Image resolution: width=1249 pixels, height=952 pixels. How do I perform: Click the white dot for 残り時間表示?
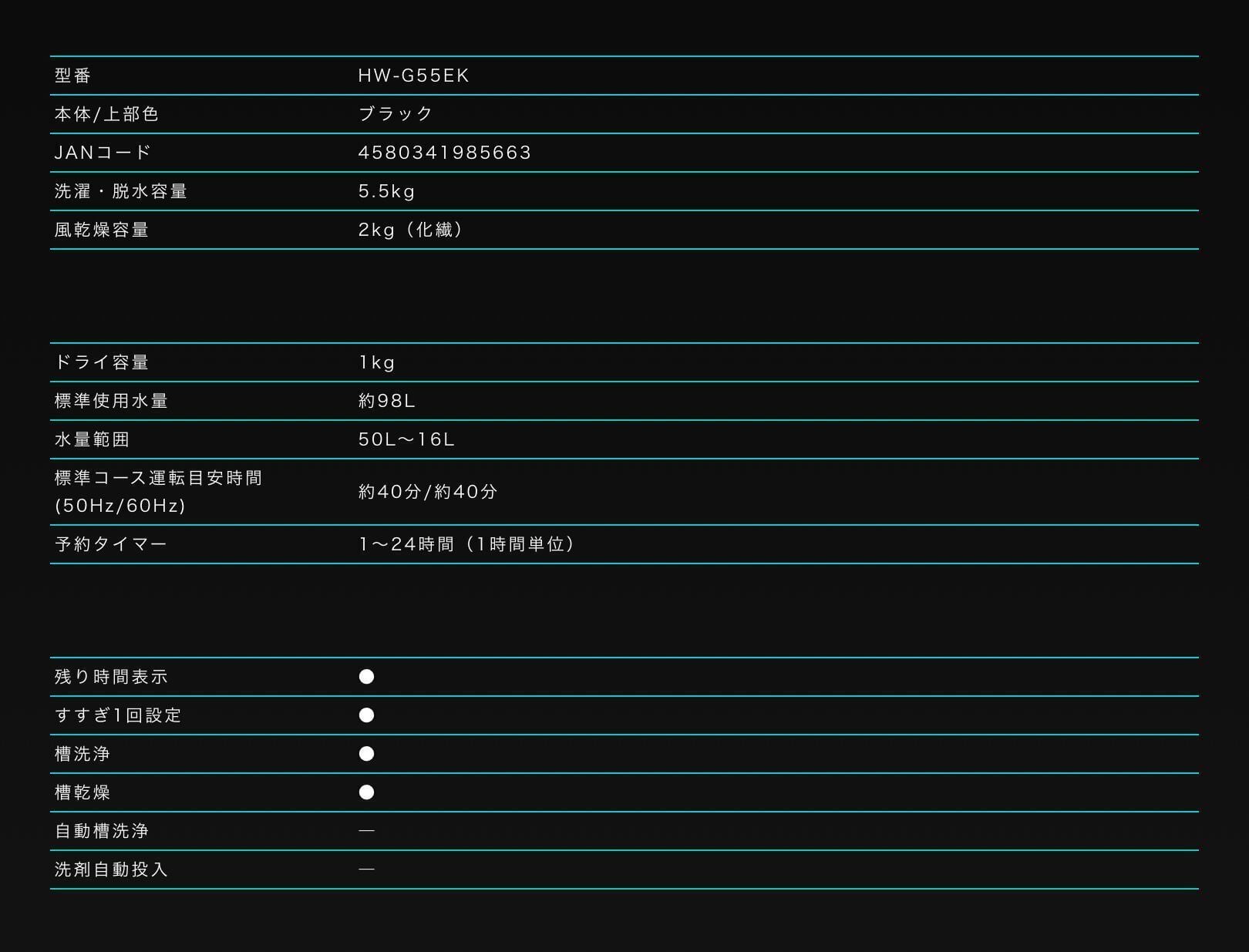[x=367, y=677]
